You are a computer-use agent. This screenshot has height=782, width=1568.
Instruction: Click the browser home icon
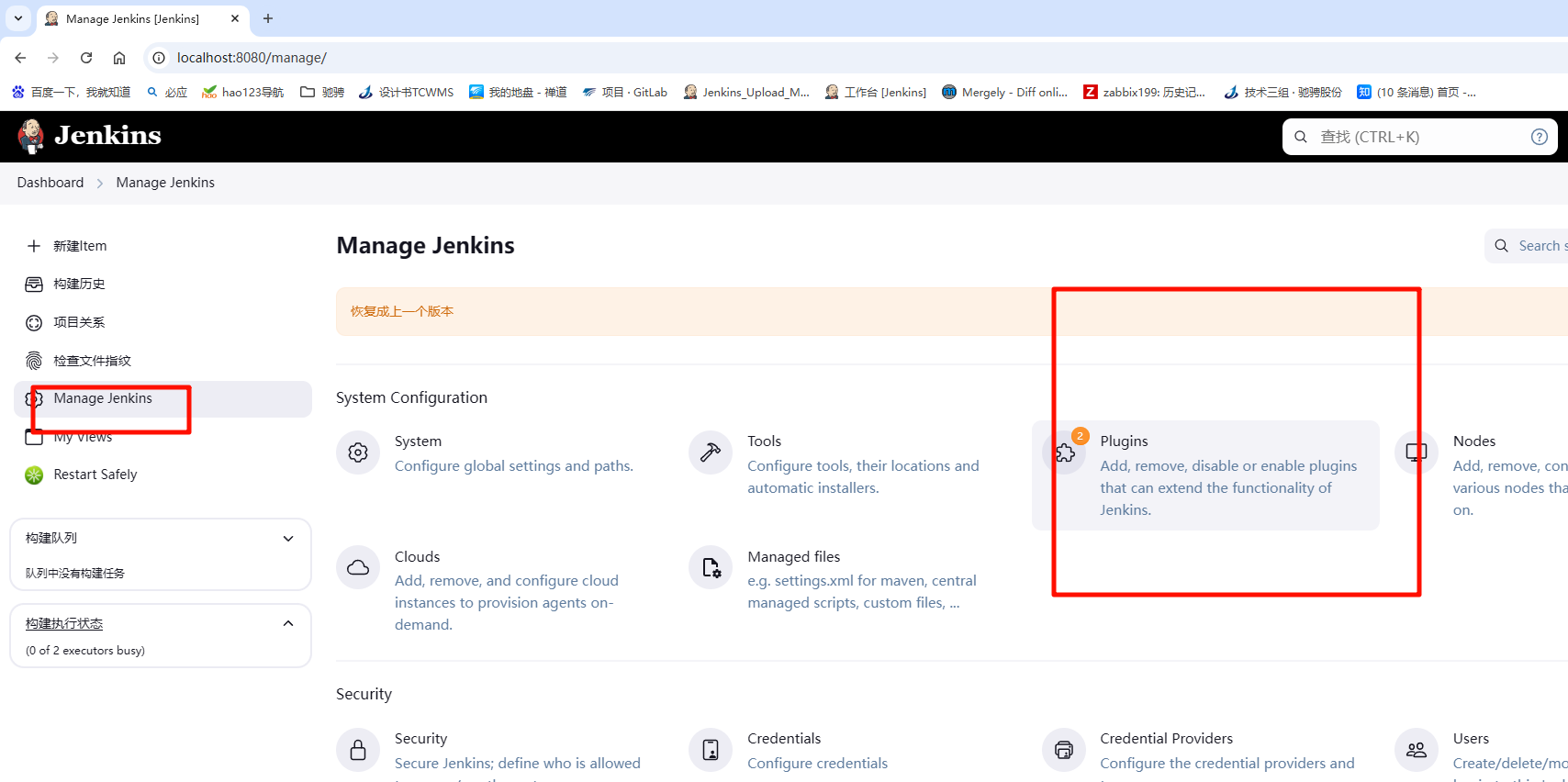[x=119, y=58]
